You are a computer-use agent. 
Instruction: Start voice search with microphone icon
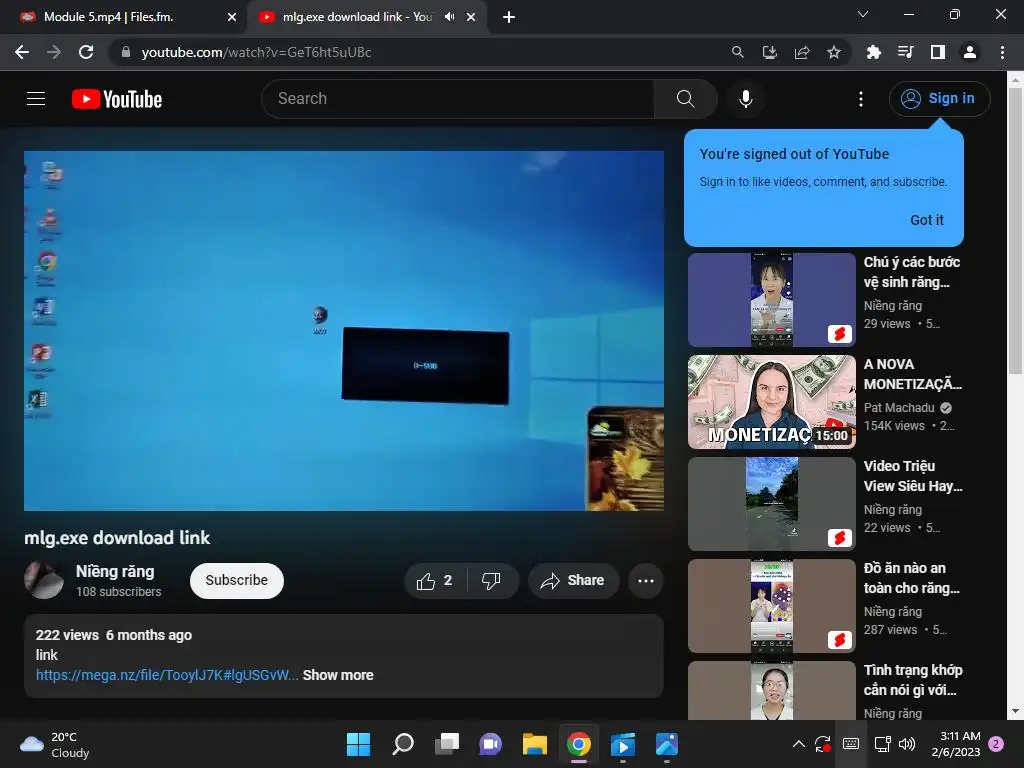(x=745, y=99)
